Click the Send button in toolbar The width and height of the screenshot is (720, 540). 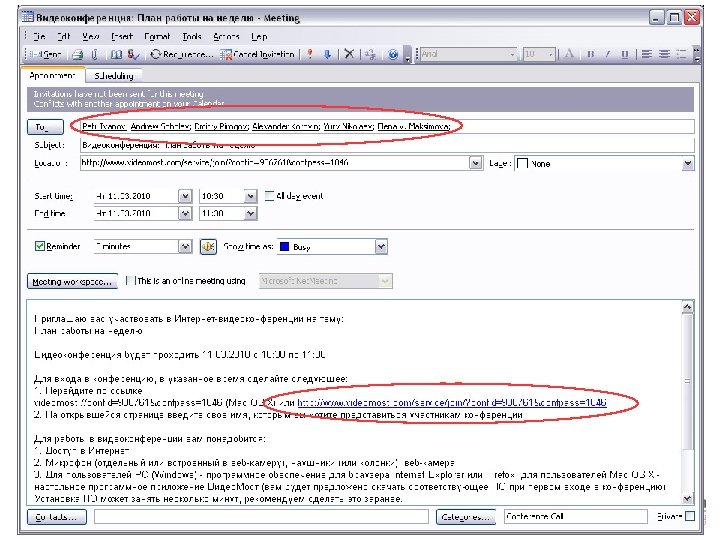45,55
